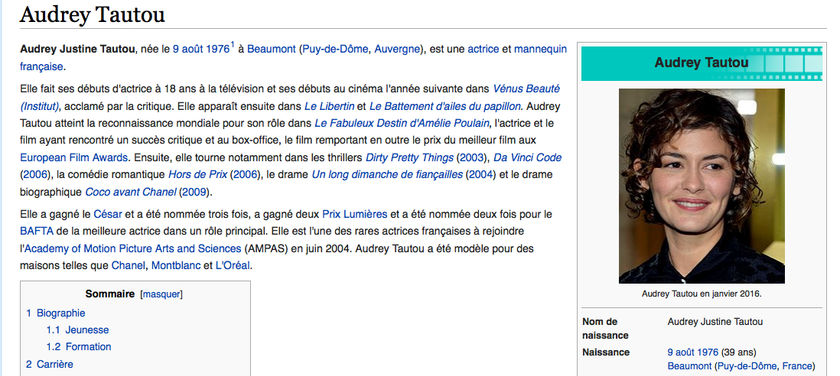Image resolution: width=840 pixels, height=376 pixels.
Task: Open the Da Vinci Code link
Action: click(527, 158)
